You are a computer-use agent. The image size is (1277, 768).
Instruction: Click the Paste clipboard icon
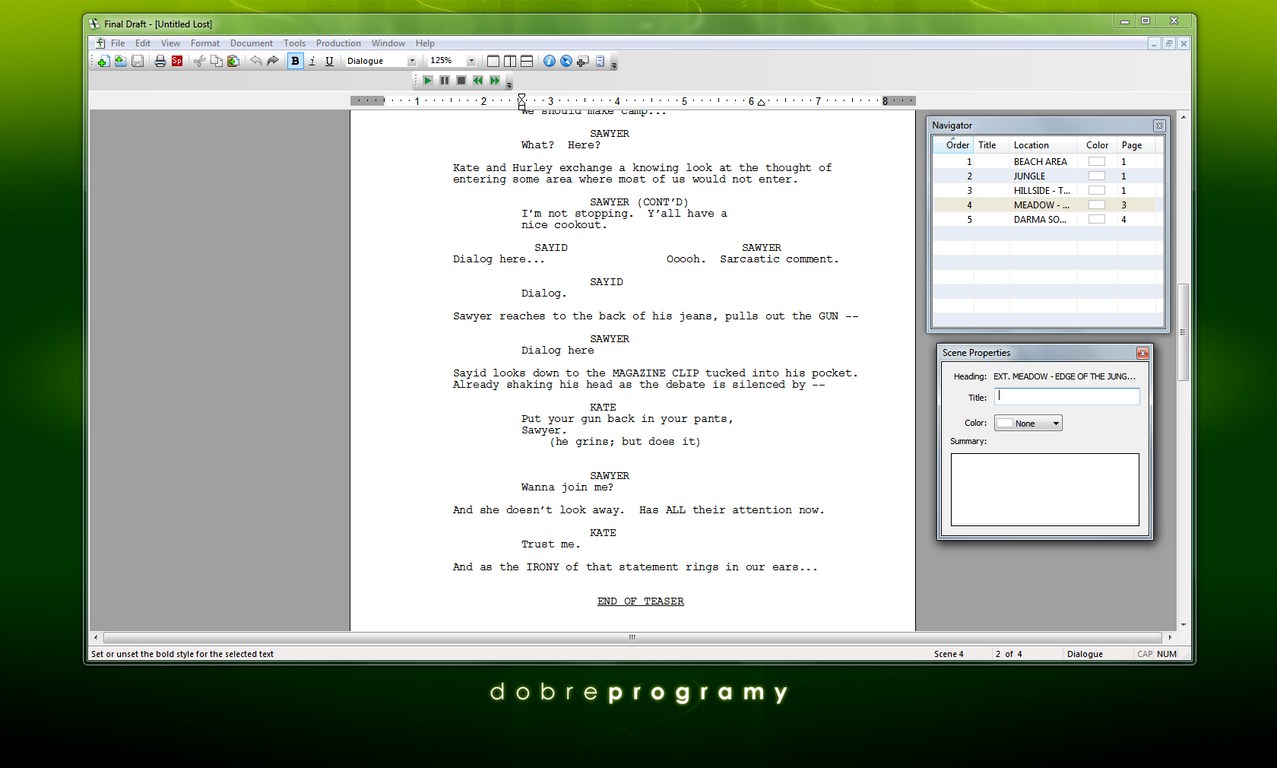(233, 61)
